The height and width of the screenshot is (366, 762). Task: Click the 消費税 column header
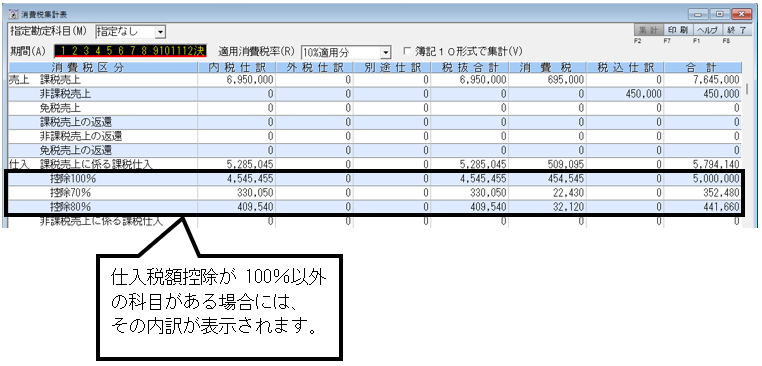click(548, 68)
